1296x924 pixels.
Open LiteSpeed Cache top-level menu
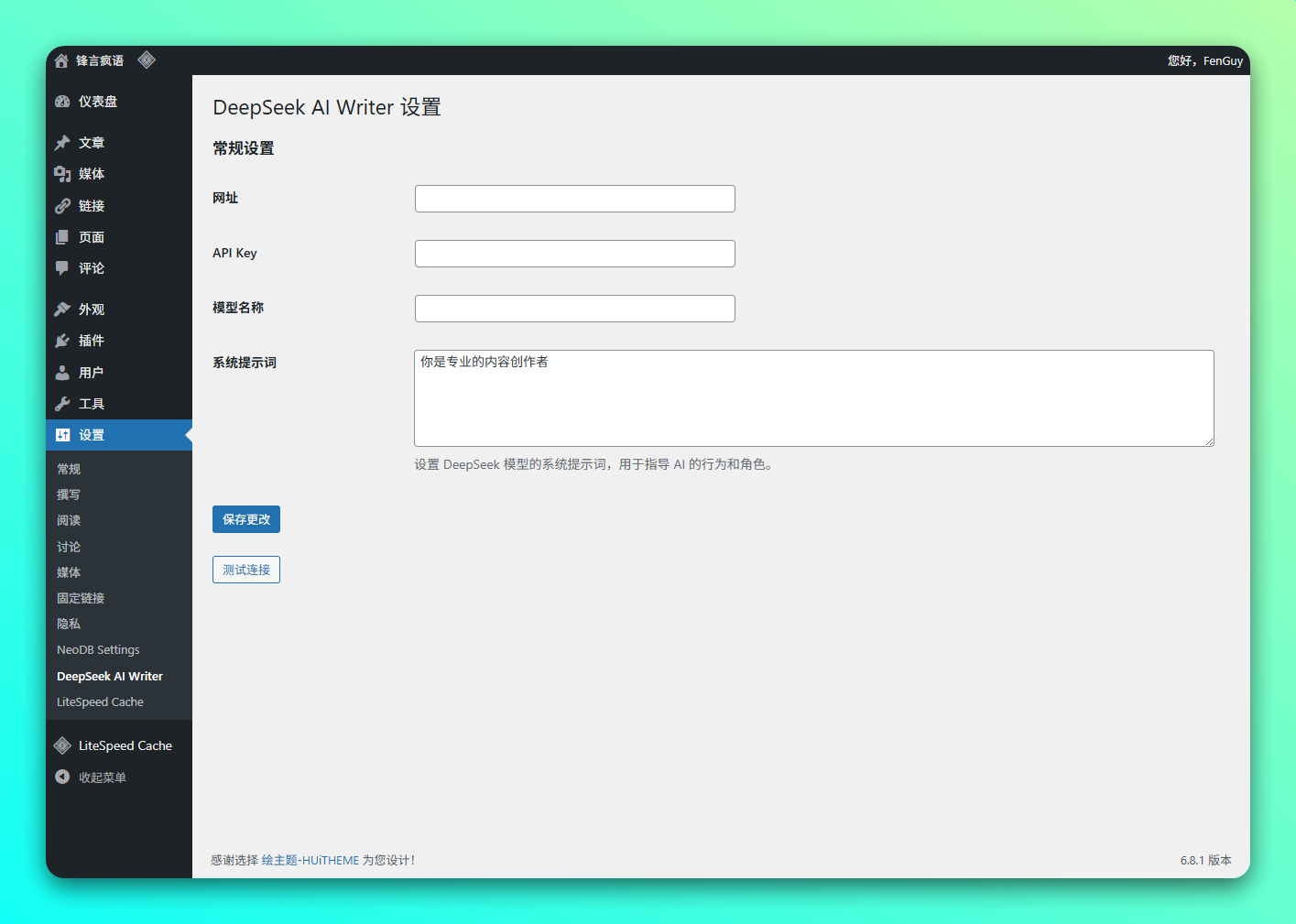point(119,745)
